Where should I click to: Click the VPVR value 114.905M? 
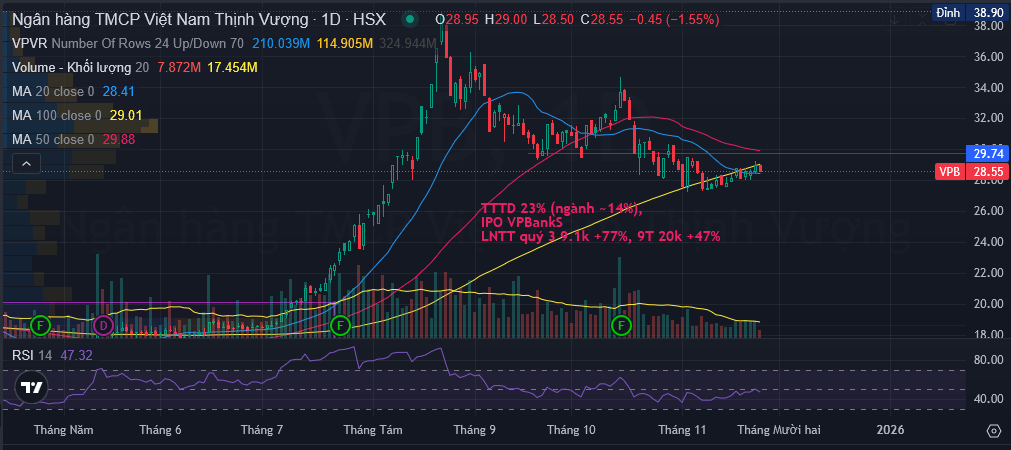click(x=345, y=44)
